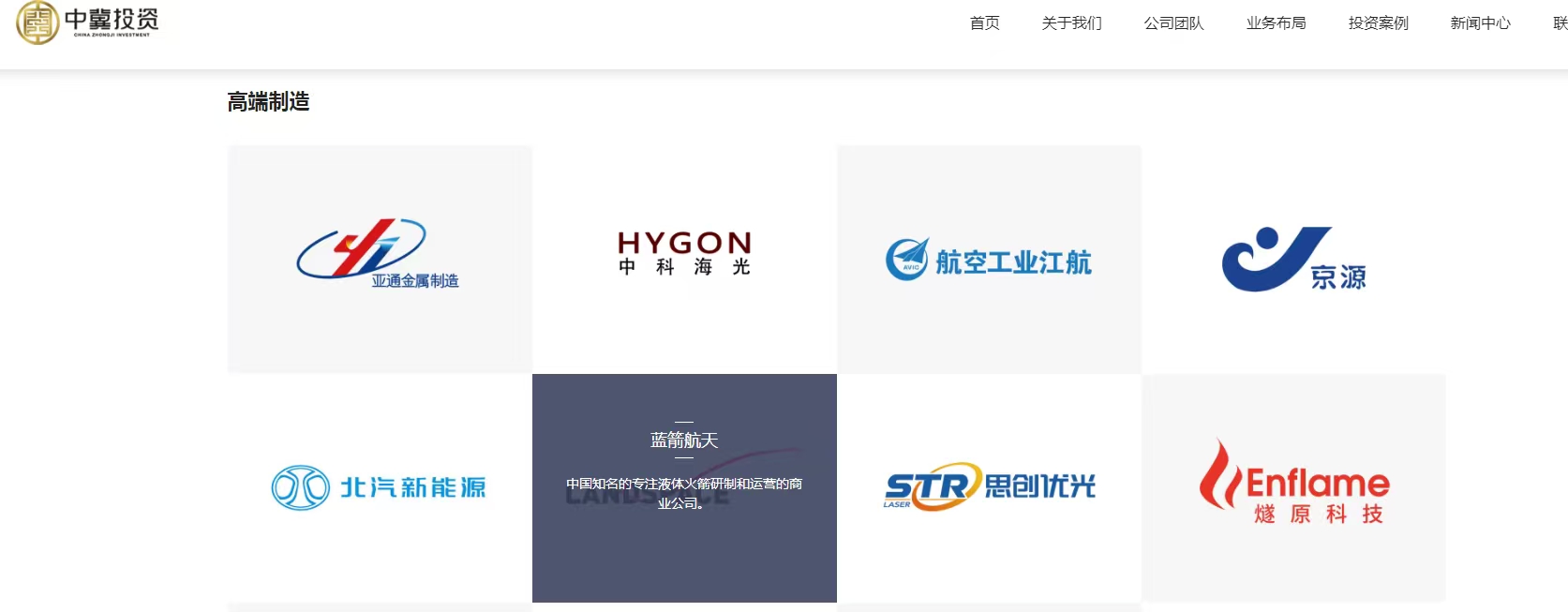Viewport: 1568px width, 612px height.
Task: Click the 蓝箭航天 highlighted card
Action: (x=684, y=487)
